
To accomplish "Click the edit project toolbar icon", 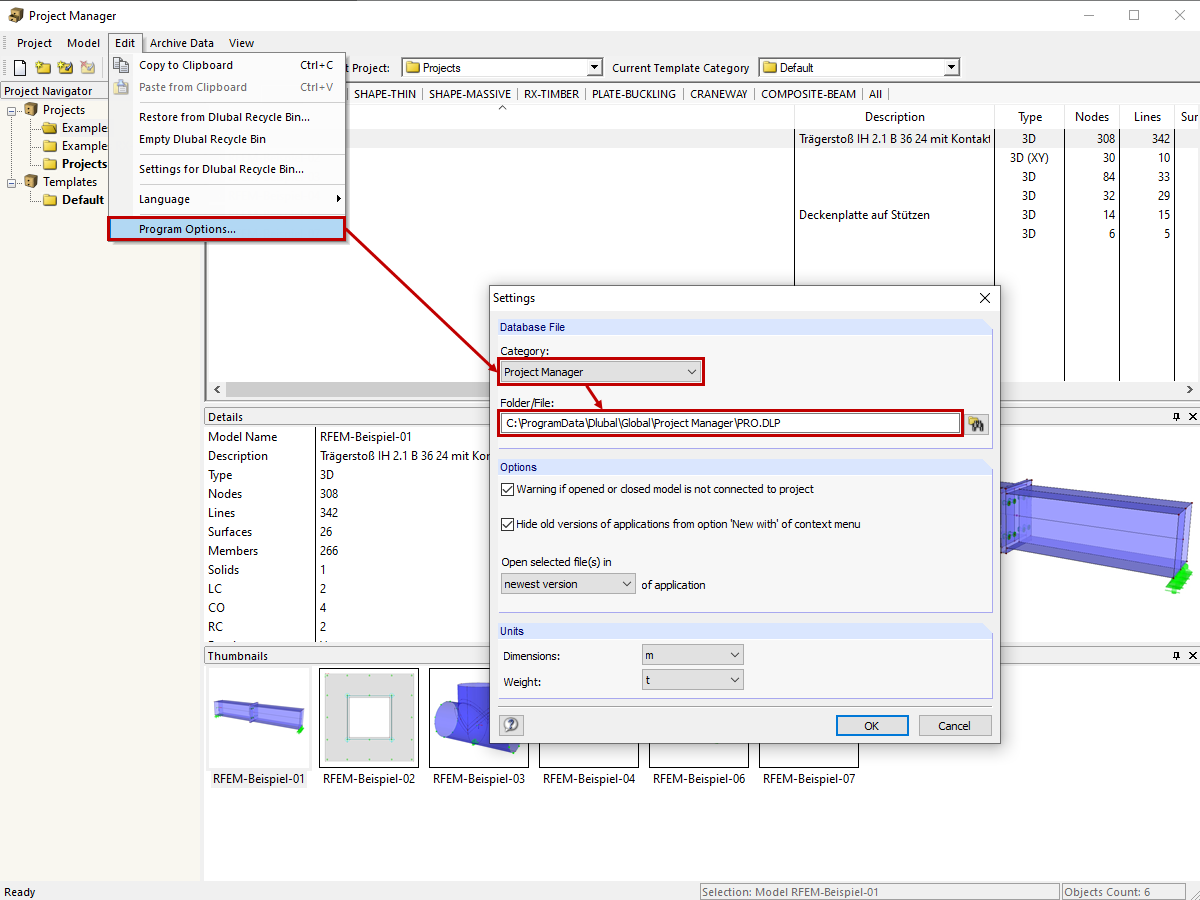I will [x=64, y=67].
